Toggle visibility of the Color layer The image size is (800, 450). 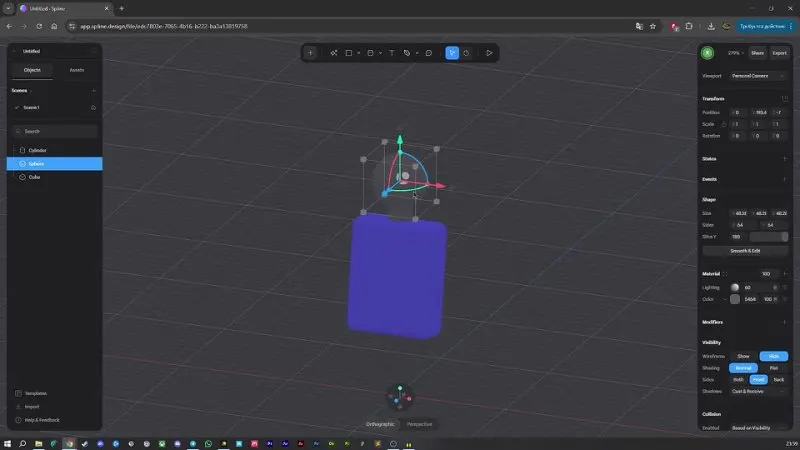click(x=785, y=299)
